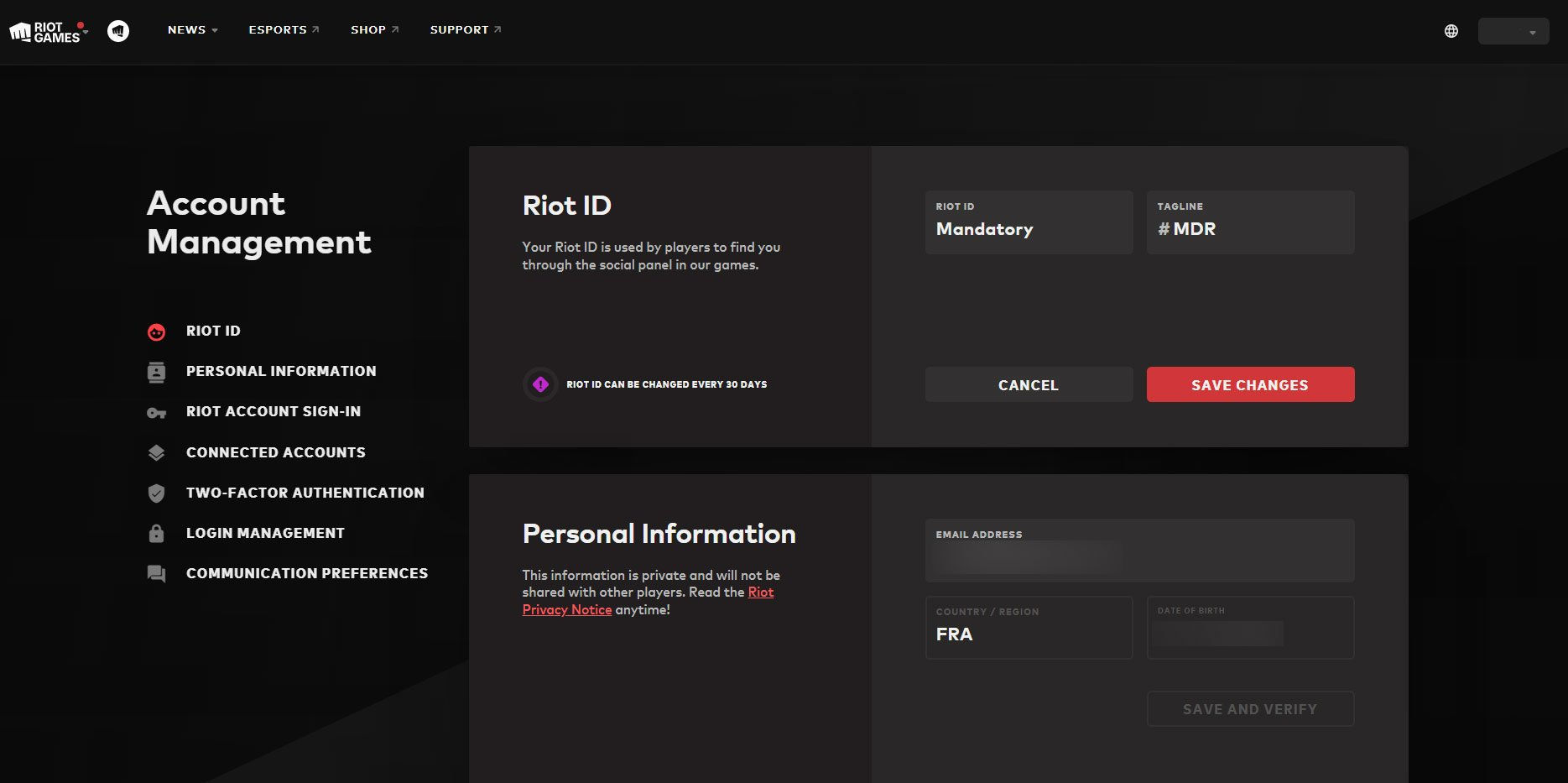
Task: Click the Communication Preferences chat icon
Action: (x=156, y=574)
